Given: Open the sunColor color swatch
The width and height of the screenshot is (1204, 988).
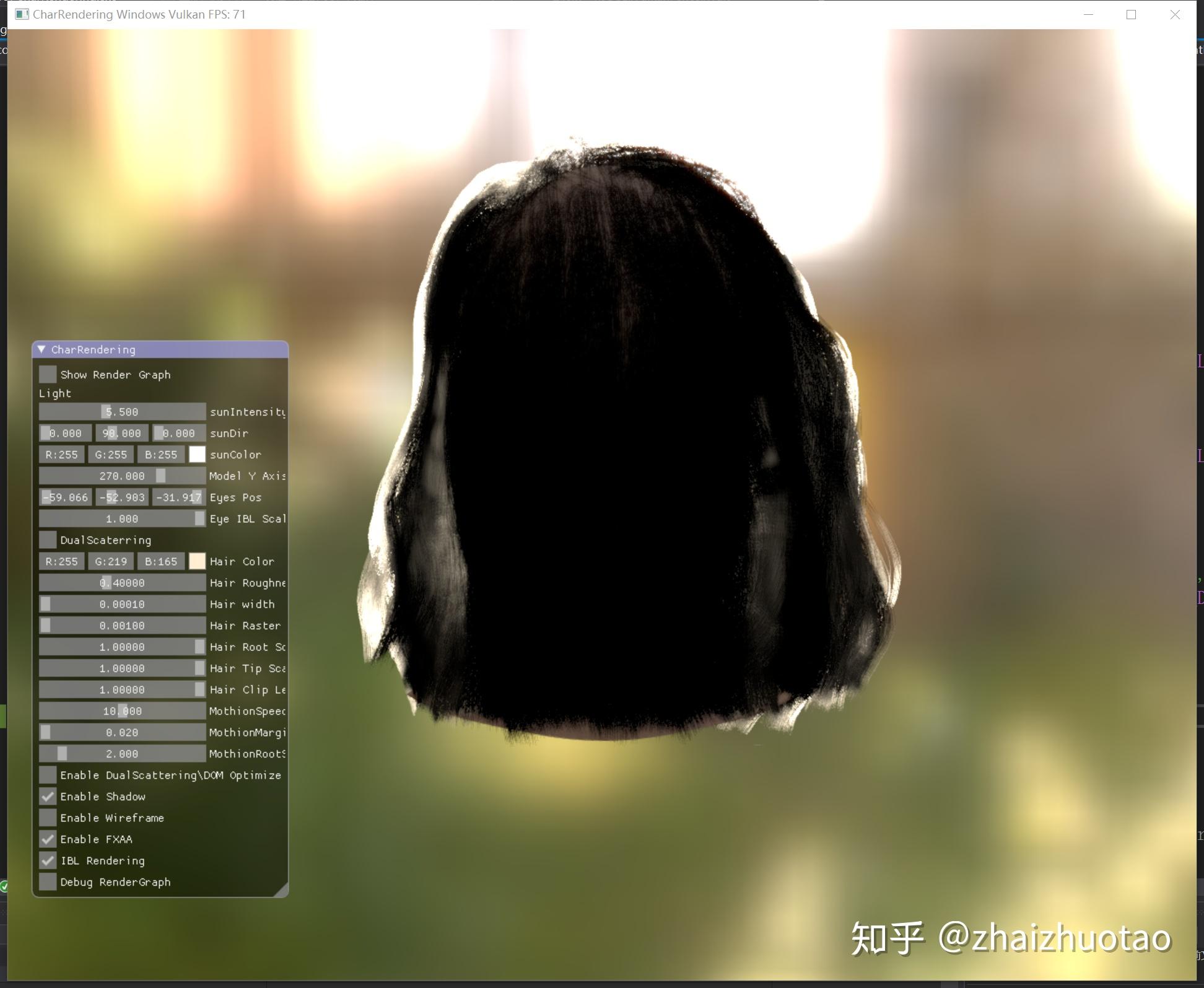Looking at the screenshot, I should click(x=197, y=454).
